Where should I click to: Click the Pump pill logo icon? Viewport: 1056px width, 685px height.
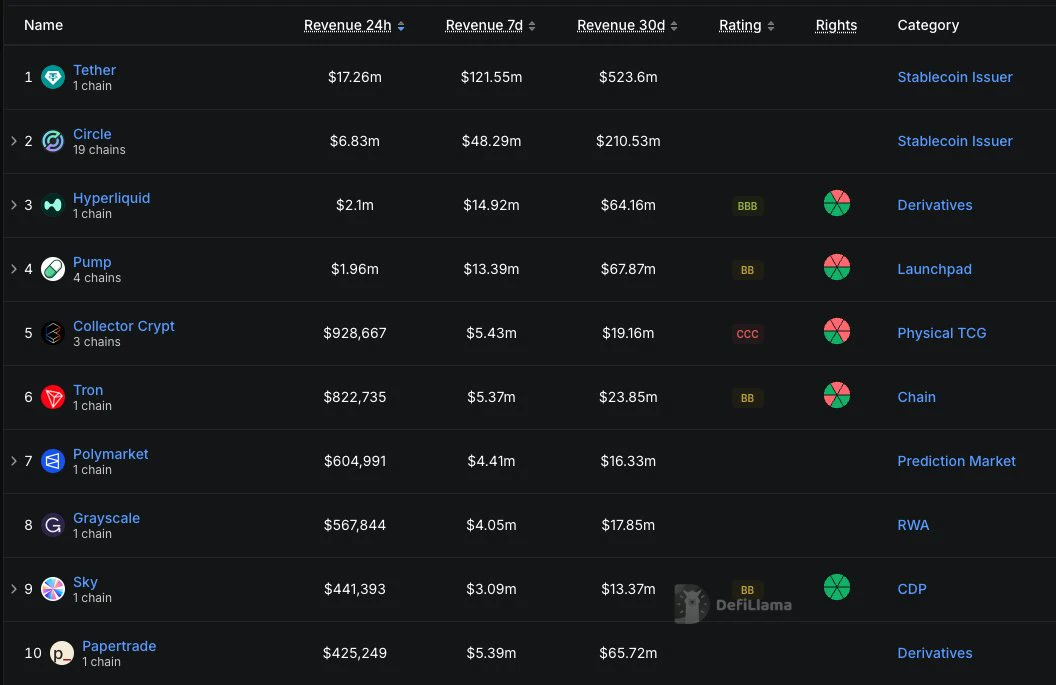click(53, 269)
